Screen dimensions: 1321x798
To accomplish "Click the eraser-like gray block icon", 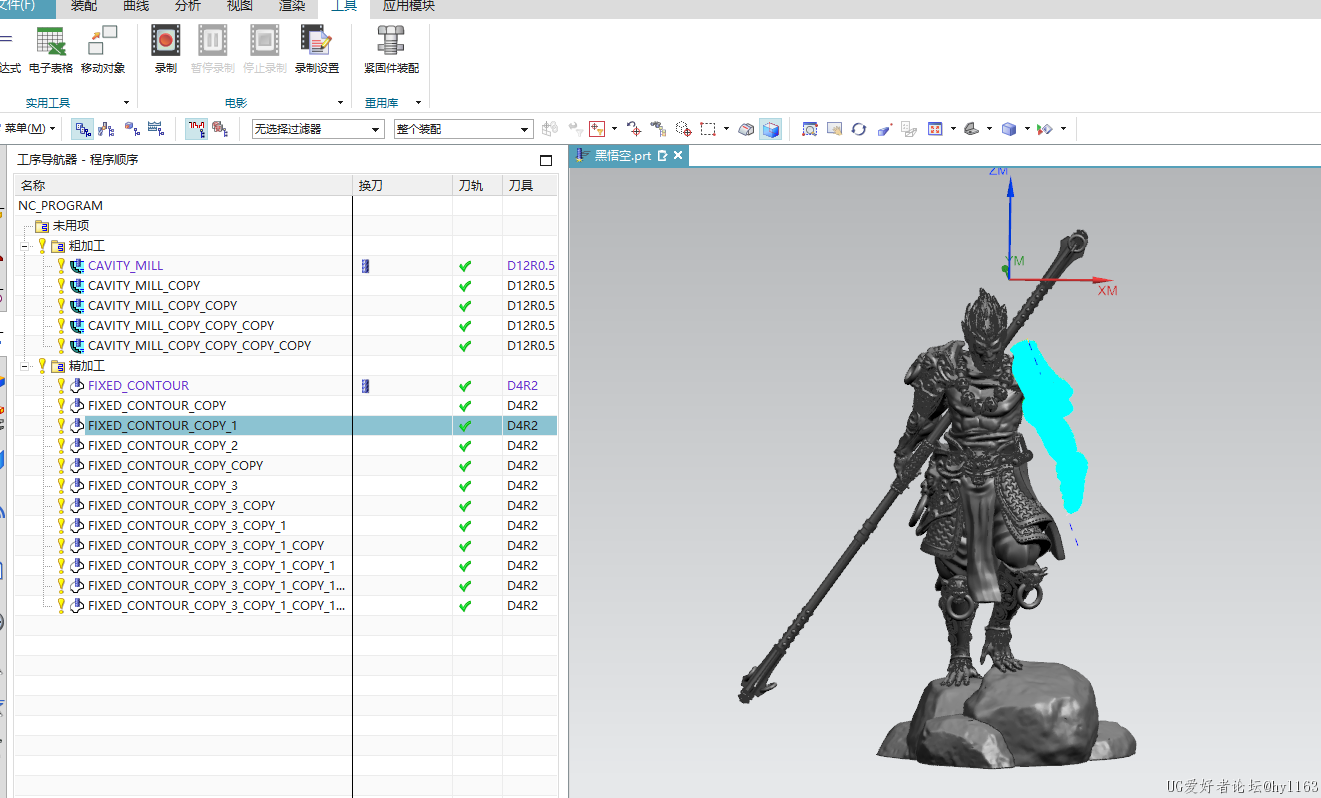I will tap(746, 129).
